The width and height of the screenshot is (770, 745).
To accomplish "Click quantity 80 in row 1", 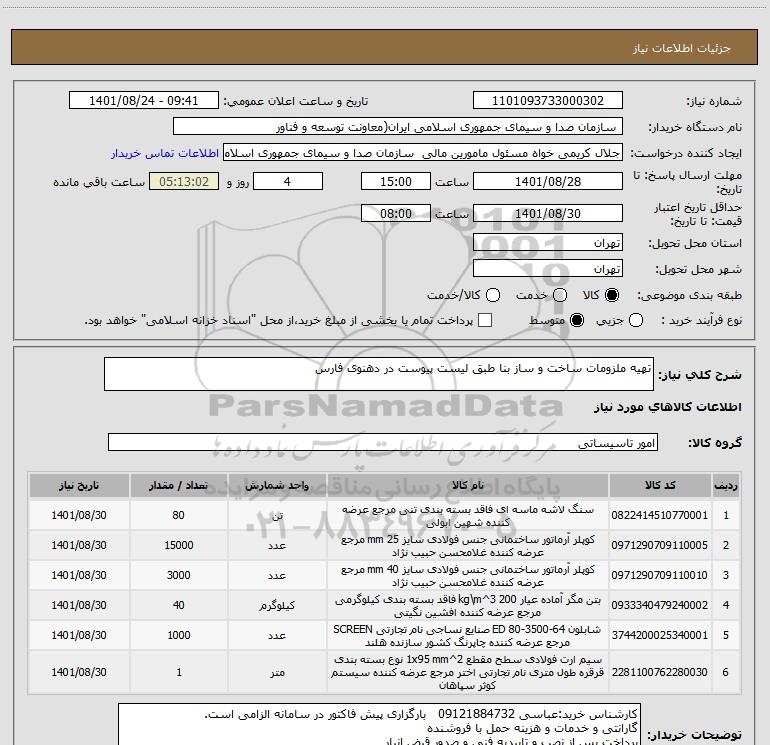I will 178,515.
